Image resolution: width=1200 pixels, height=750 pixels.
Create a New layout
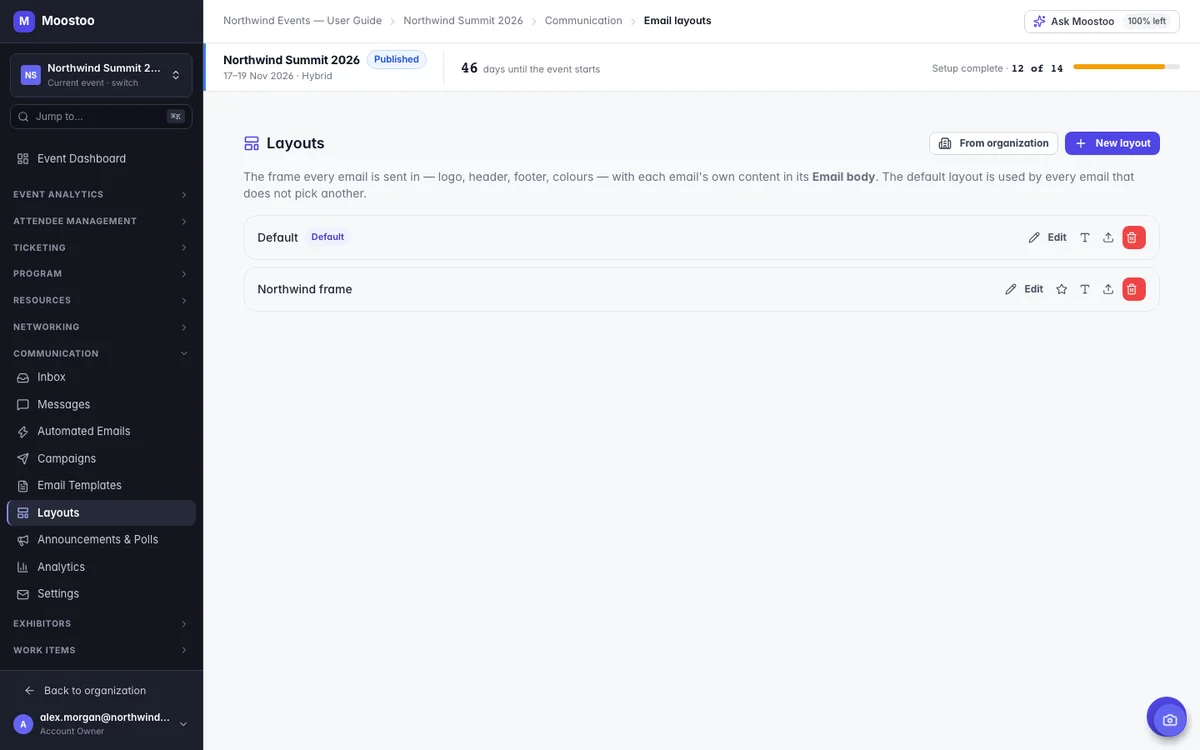click(1112, 143)
